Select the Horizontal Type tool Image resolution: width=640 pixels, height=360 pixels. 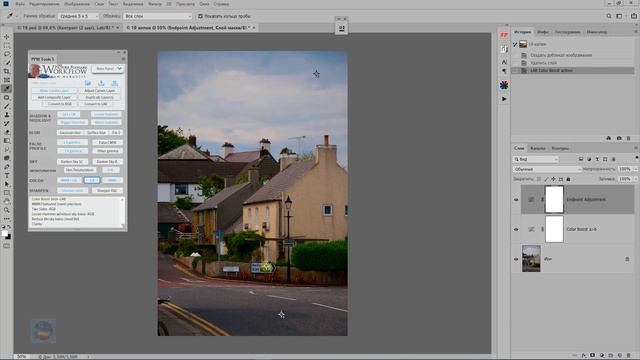(7, 176)
